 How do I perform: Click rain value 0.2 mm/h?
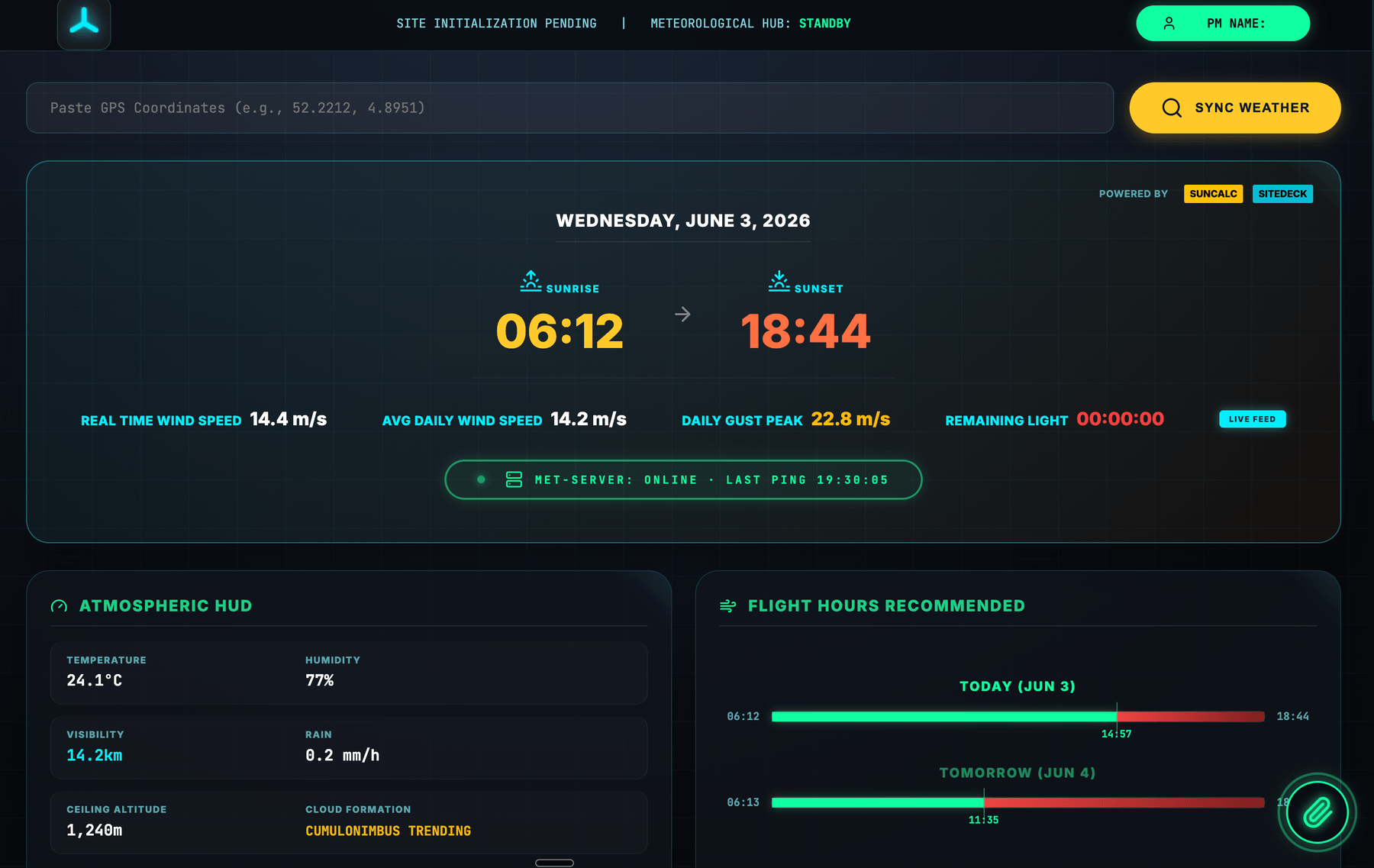click(342, 755)
